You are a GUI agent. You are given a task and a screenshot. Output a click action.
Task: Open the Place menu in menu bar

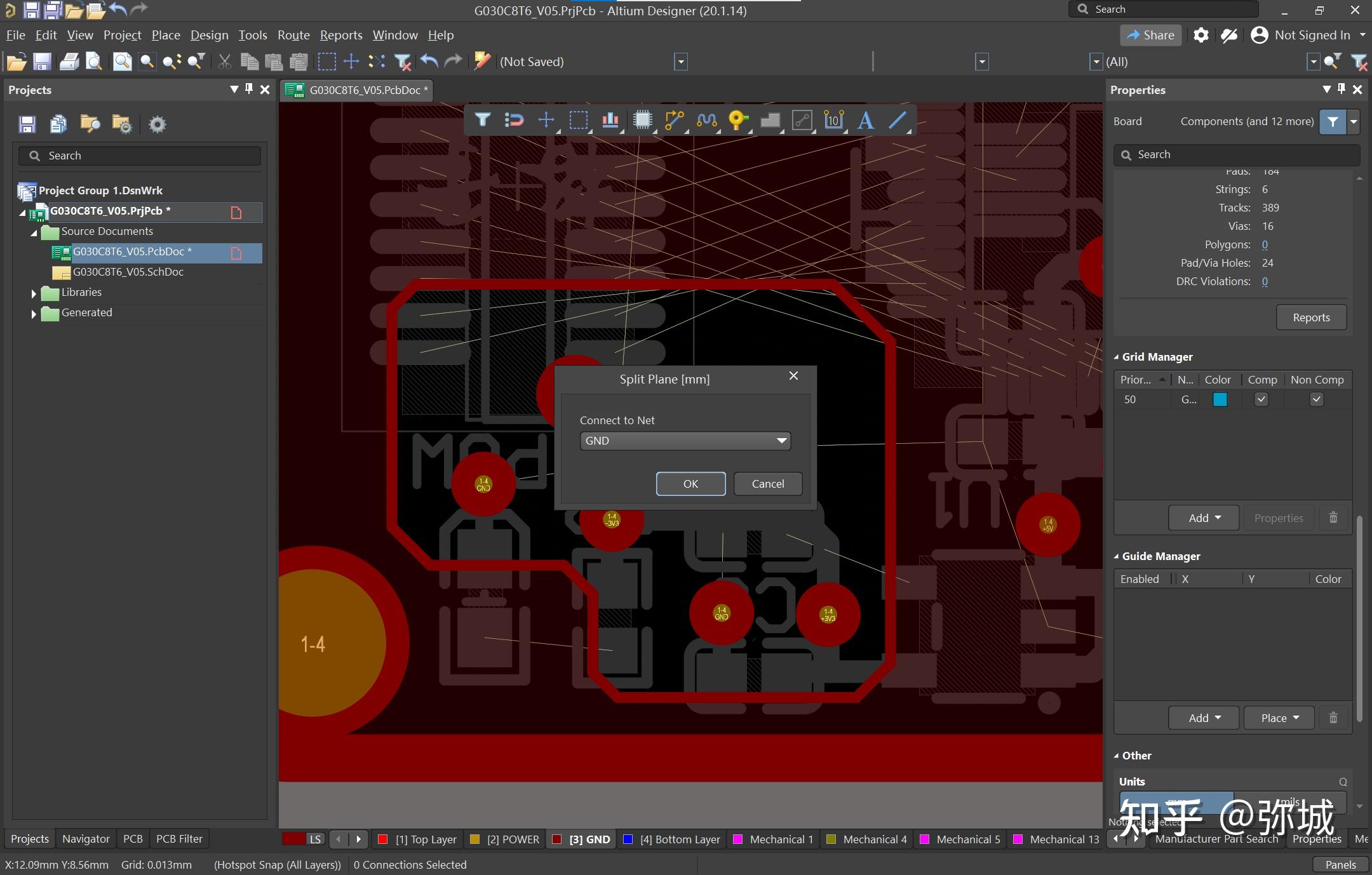(x=164, y=34)
